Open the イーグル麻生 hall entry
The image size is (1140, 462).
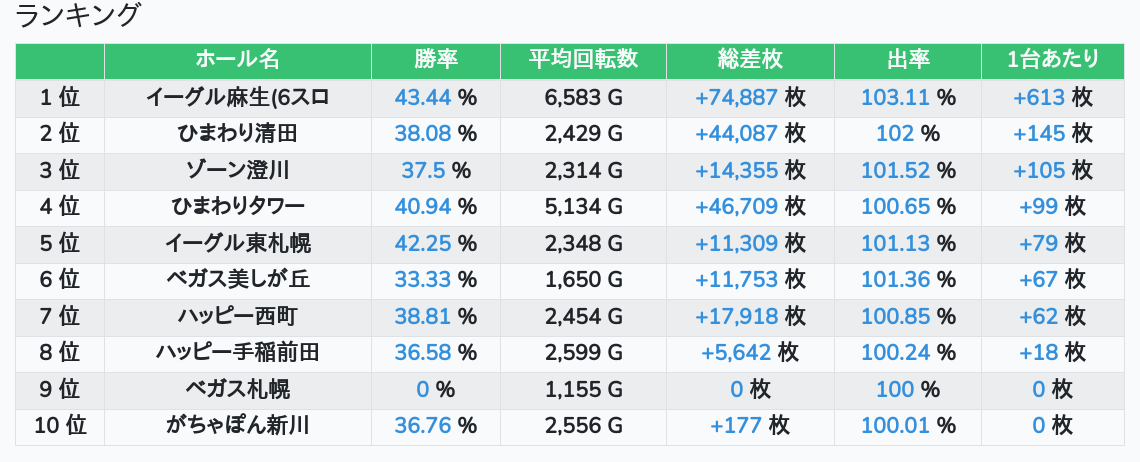coord(237,97)
